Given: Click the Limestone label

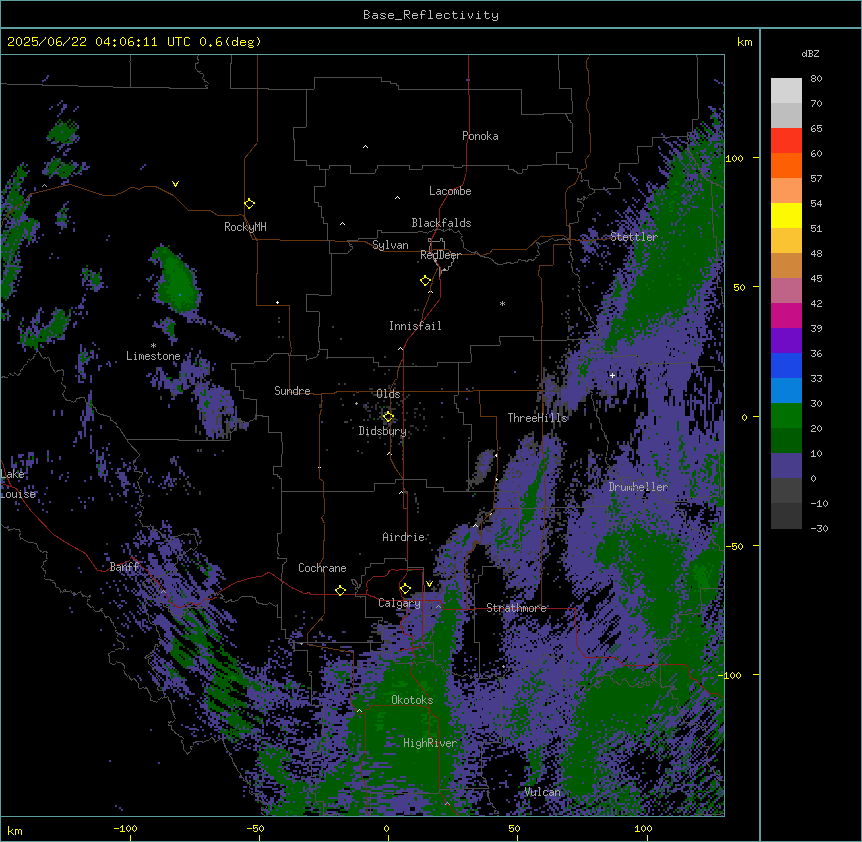Looking at the screenshot, I should pos(153,356).
